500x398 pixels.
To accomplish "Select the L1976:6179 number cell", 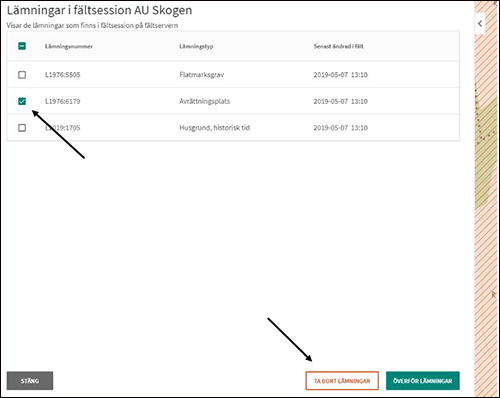I will pyautogui.click(x=63, y=101).
